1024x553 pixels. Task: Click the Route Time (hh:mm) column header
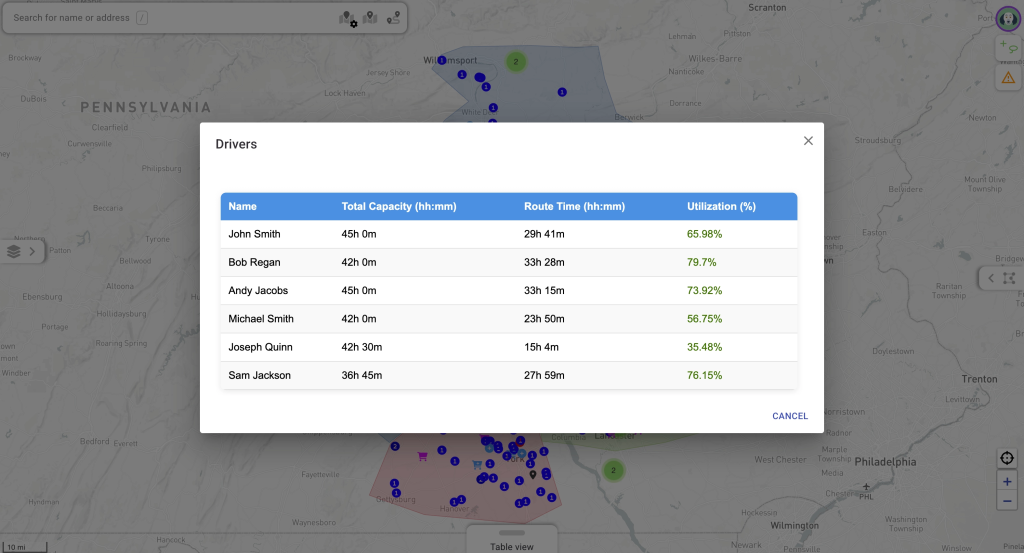[x=574, y=207]
